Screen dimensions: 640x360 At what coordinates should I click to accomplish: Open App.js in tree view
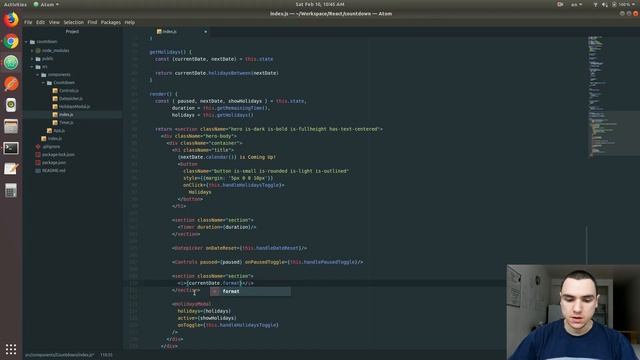(x=59, y=131)
